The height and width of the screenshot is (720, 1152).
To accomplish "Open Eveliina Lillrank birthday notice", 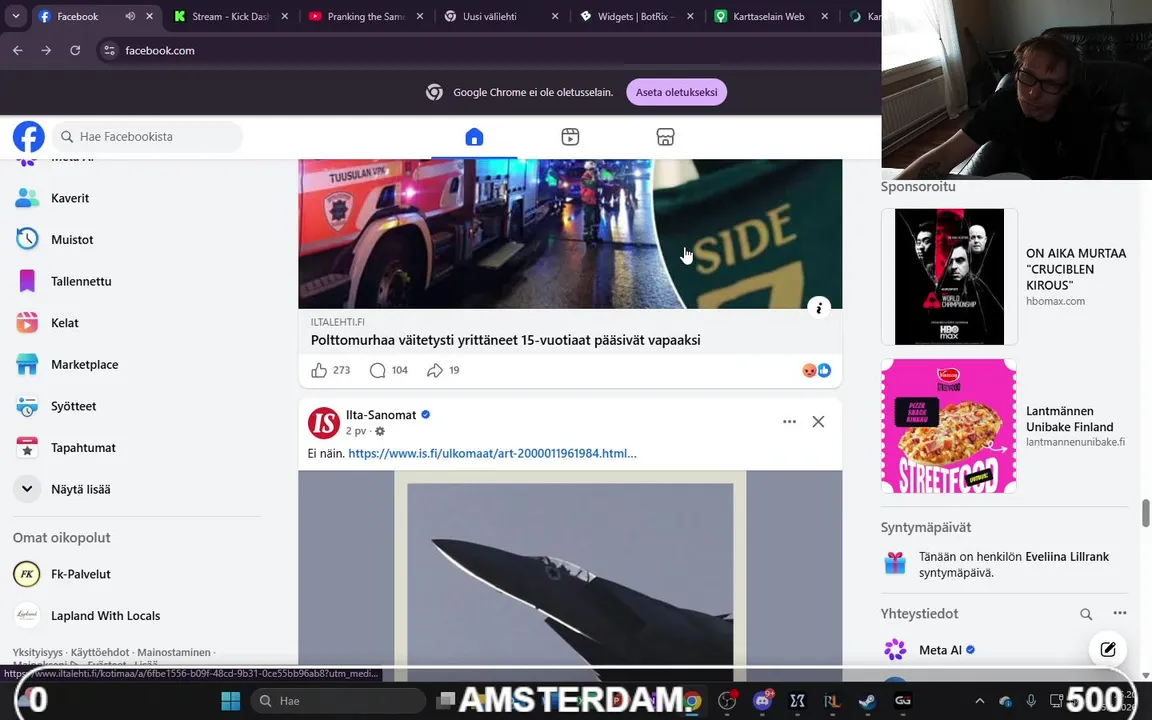I will coord(1004,564).
